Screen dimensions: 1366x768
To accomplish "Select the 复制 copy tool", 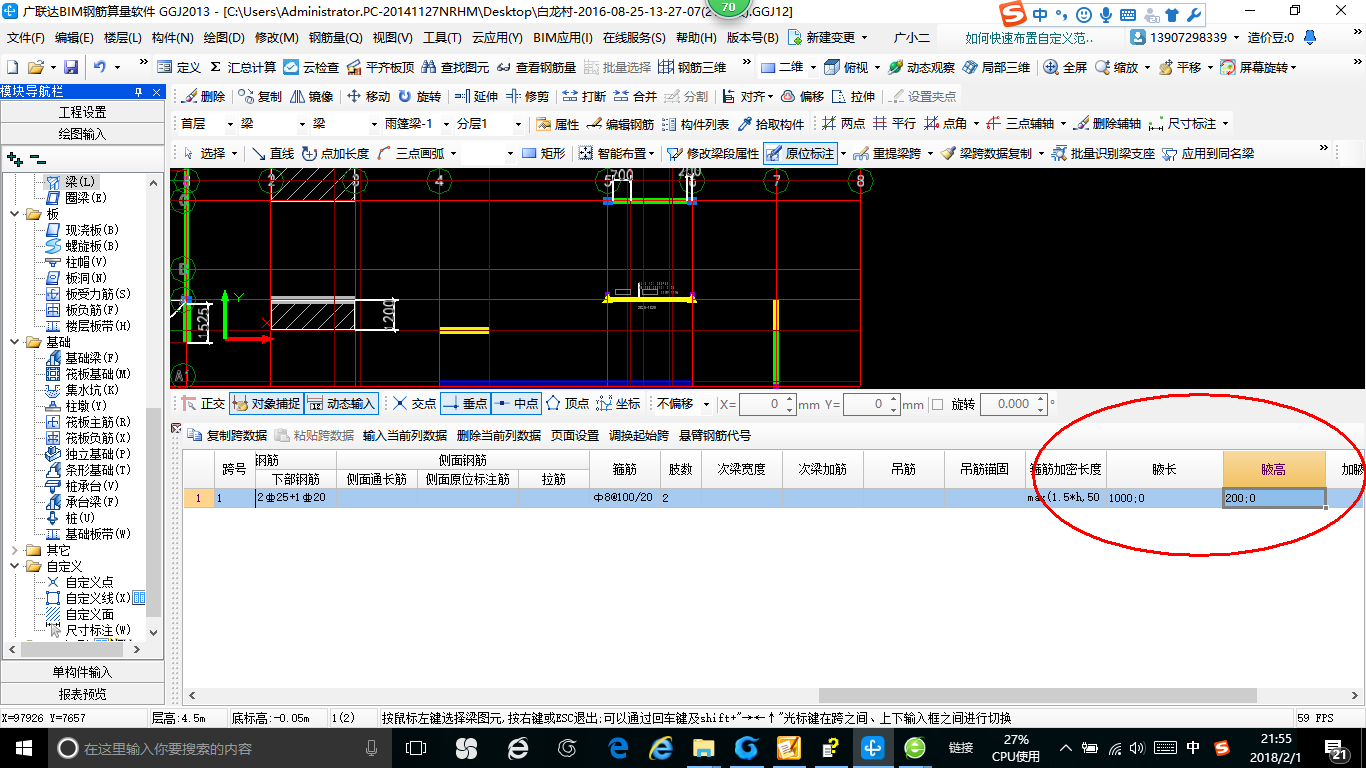I will click(261, 96).
